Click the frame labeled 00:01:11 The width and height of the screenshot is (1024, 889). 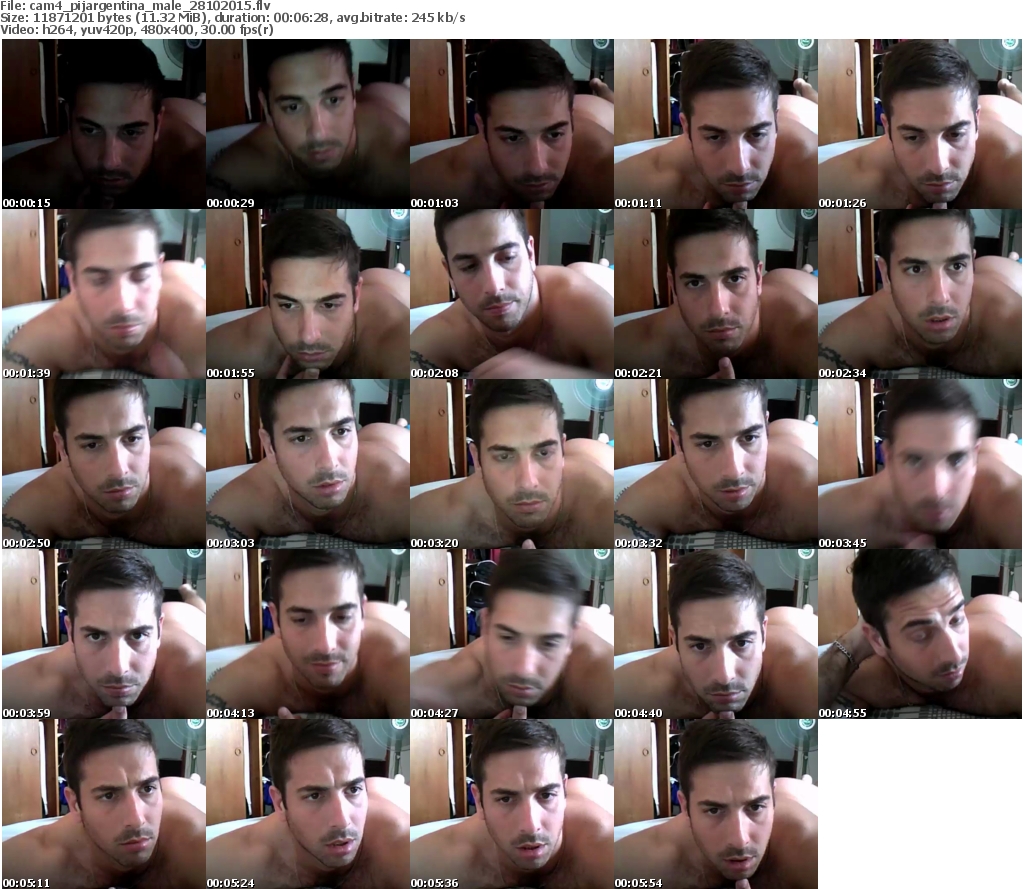click(716, 124)
